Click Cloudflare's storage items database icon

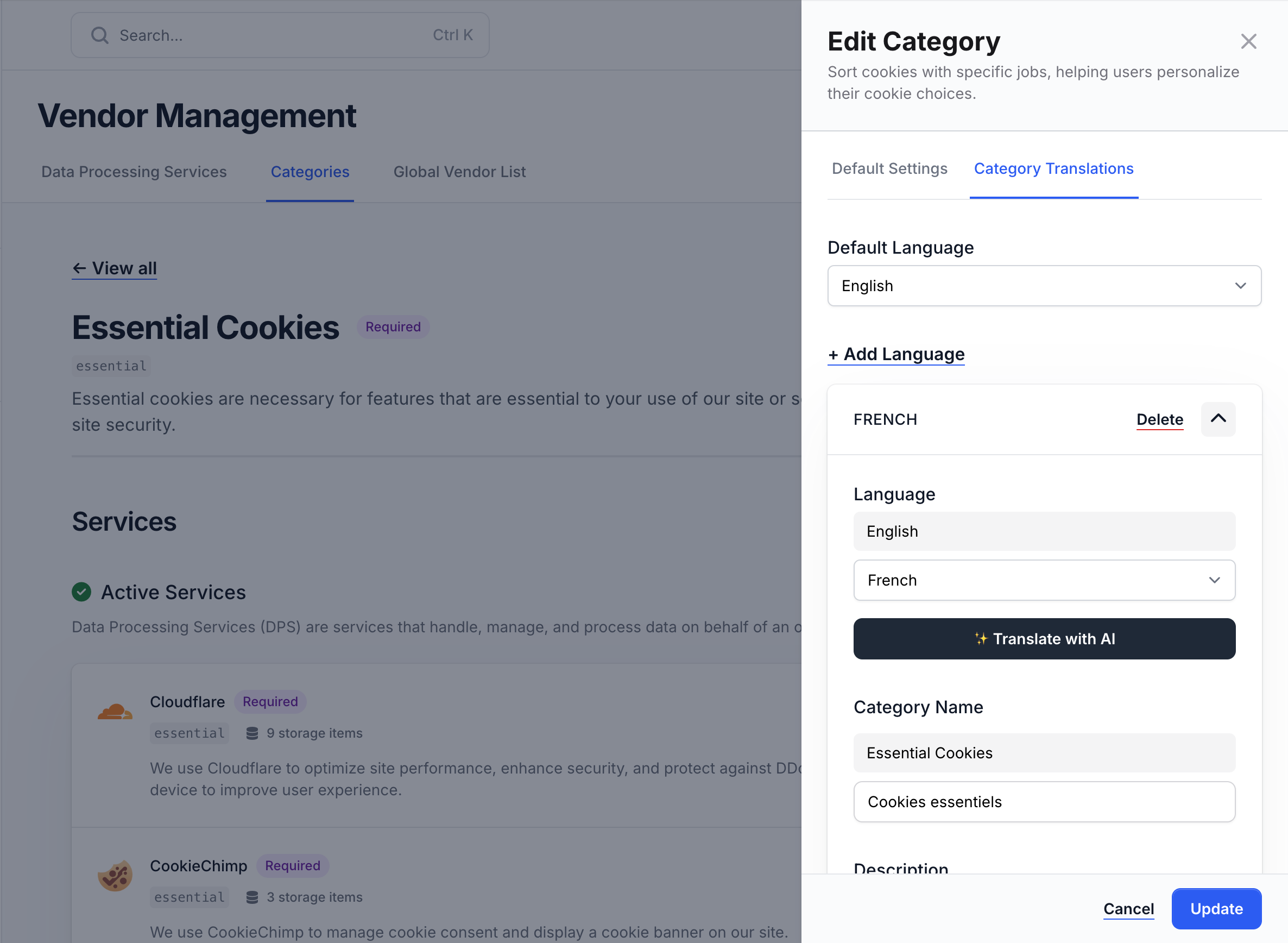(x=251, y=733)
